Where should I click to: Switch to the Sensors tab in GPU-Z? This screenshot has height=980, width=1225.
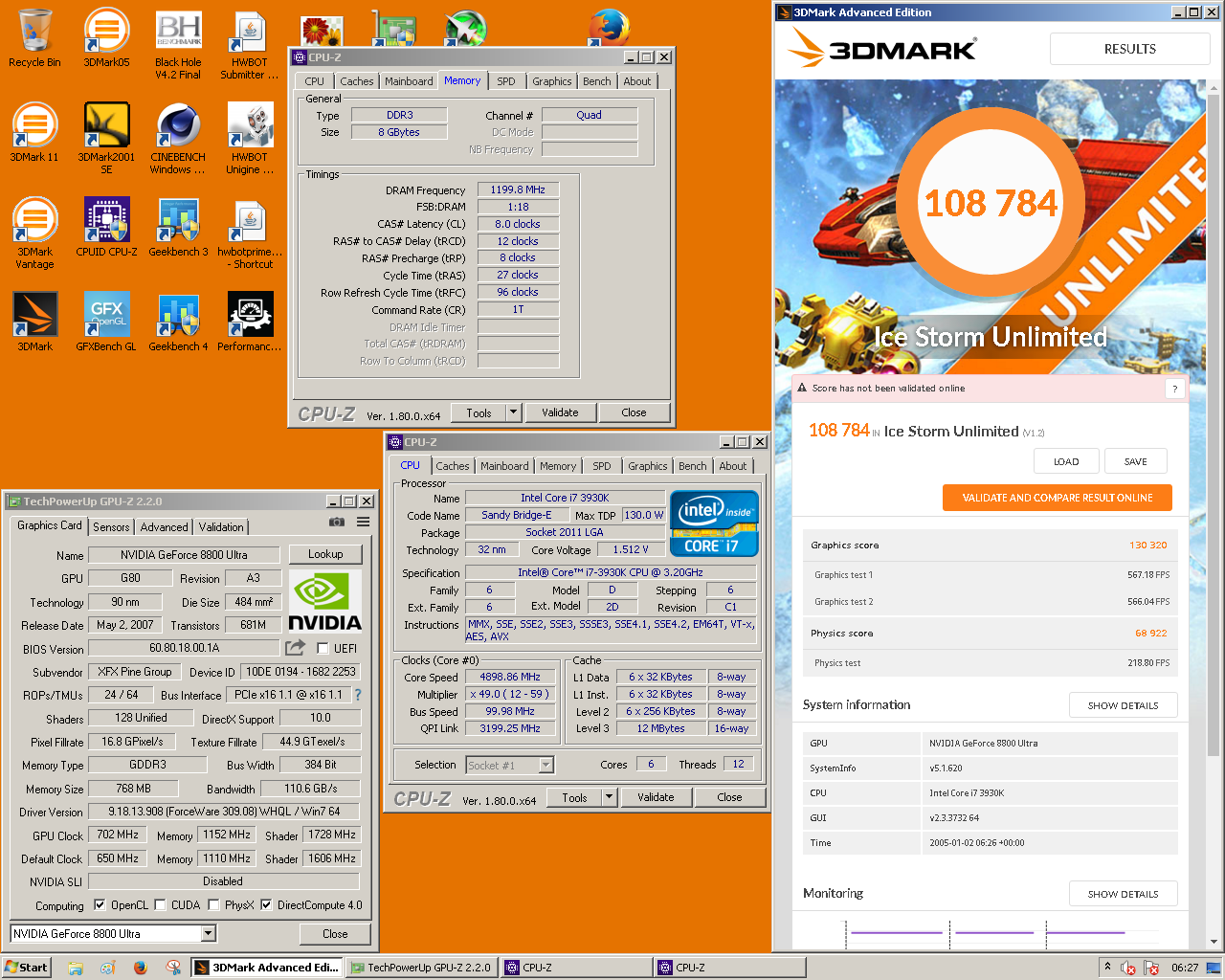(111, 527)
